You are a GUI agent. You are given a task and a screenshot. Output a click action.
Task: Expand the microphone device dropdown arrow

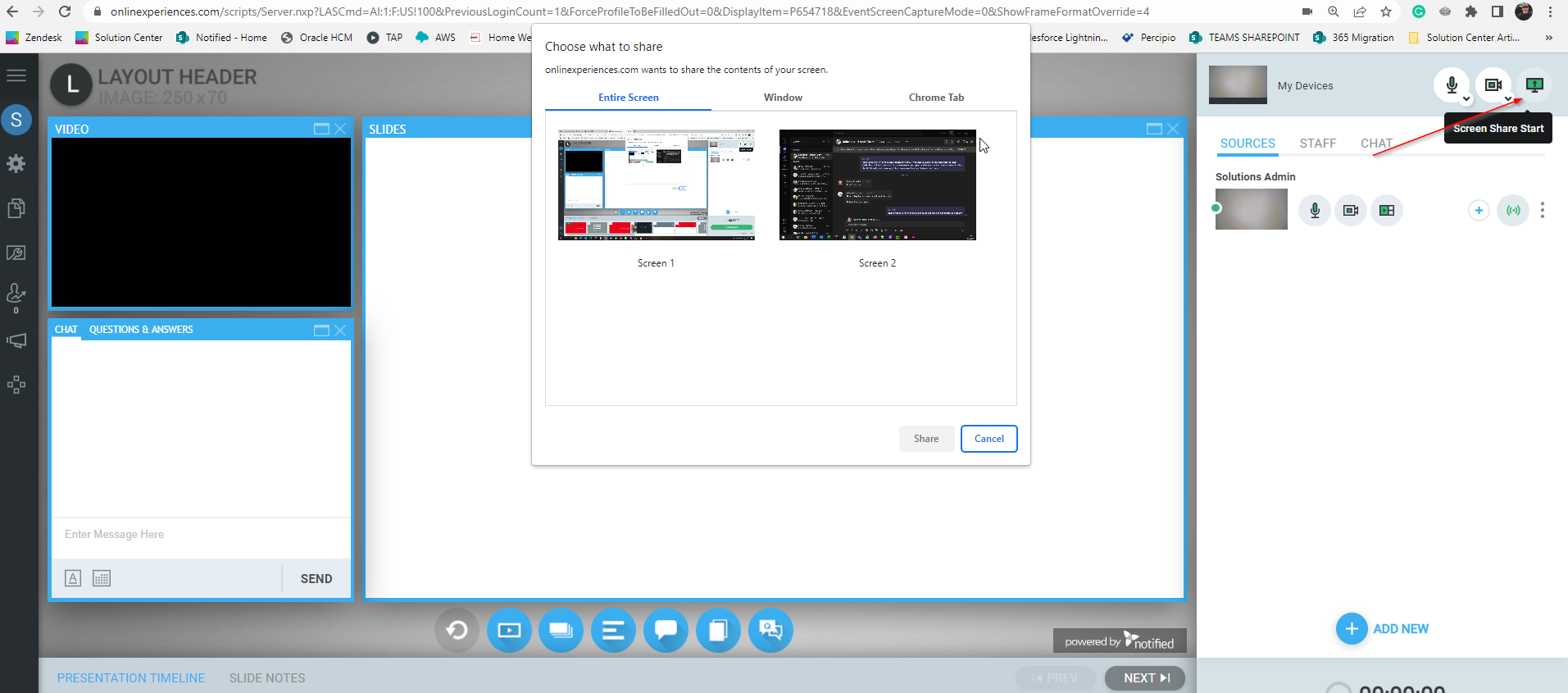click(x=1466, y=99)
